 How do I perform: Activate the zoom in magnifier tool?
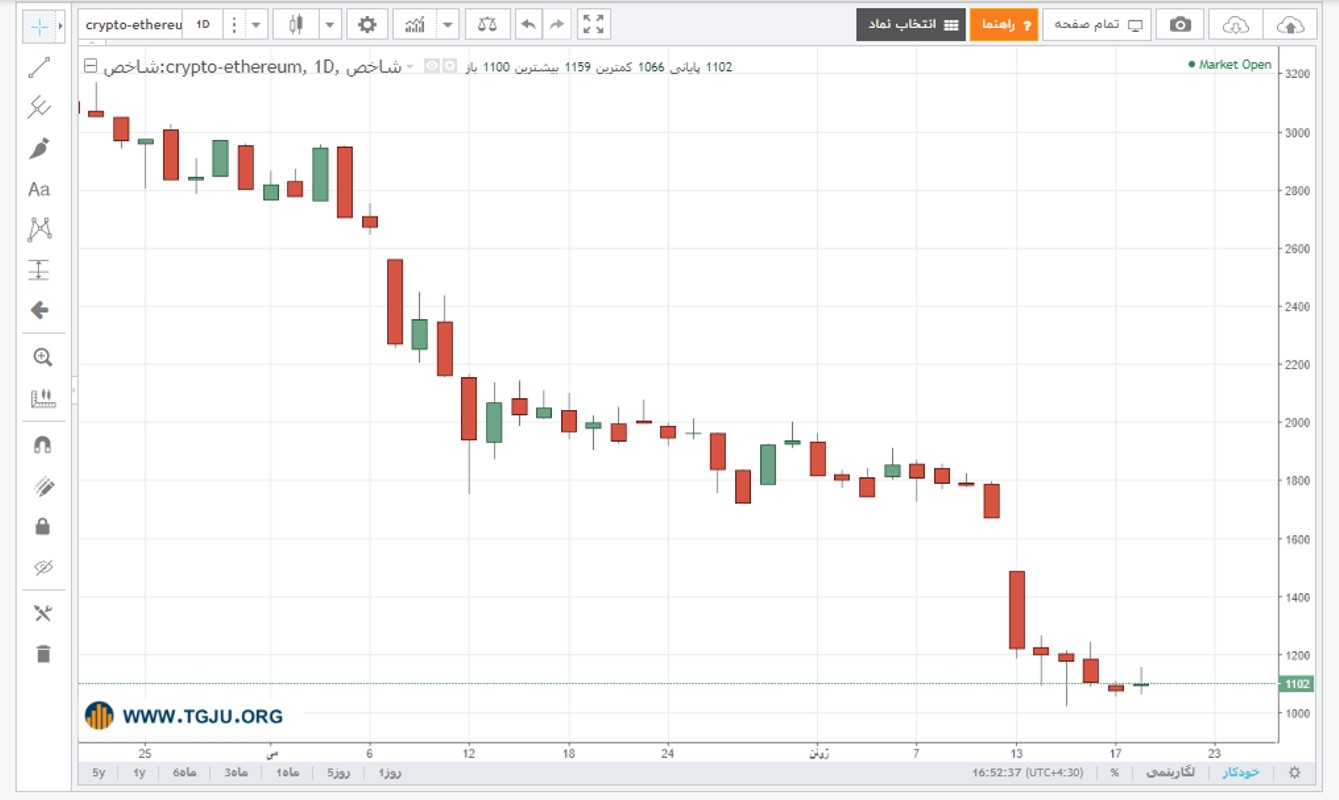click(42, 357)
